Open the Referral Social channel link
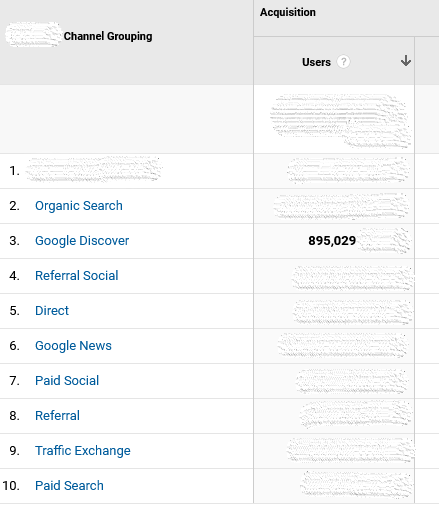The width and height of the screenshot is (439, 509). (77, 276)
